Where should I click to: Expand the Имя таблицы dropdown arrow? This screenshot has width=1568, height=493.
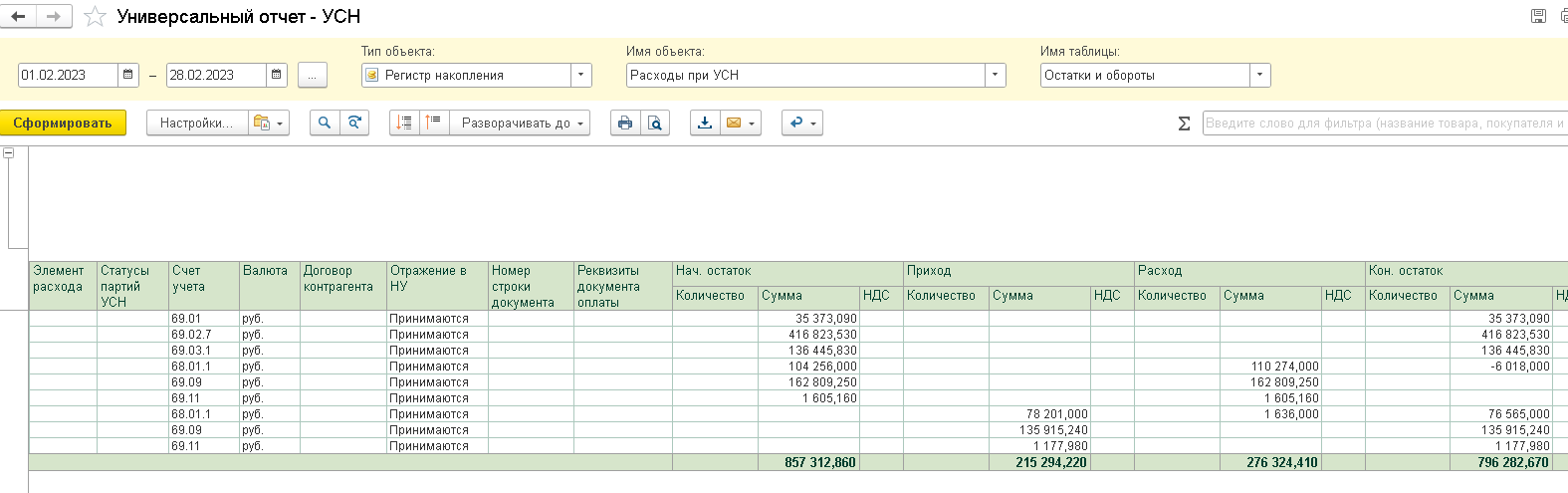1260,75
